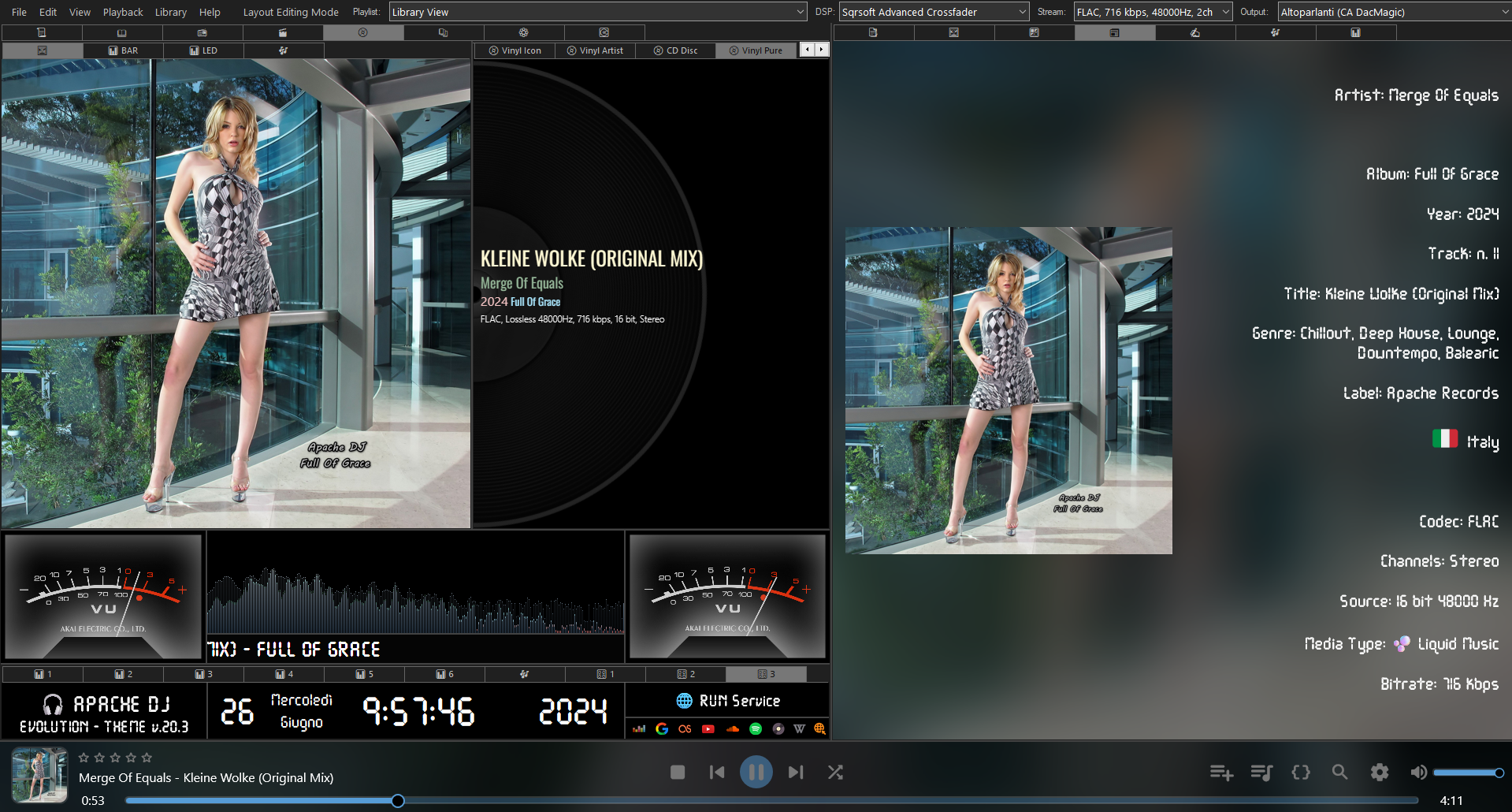1512x812 pixels.
Task: Click the magnifier search icon
Action: [x=1339, y=773]
